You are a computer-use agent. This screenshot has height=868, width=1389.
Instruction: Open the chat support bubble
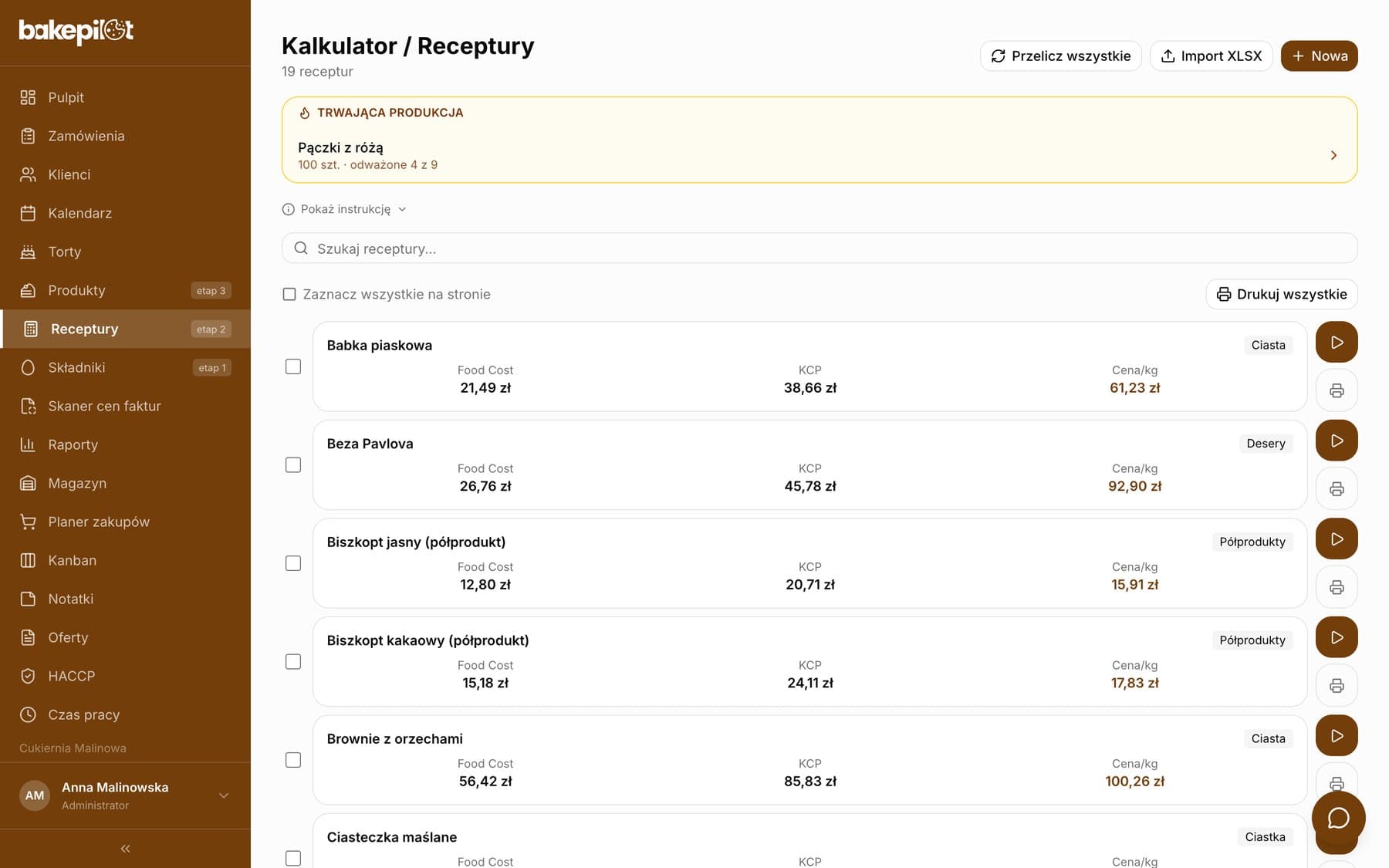[1338, 818]
